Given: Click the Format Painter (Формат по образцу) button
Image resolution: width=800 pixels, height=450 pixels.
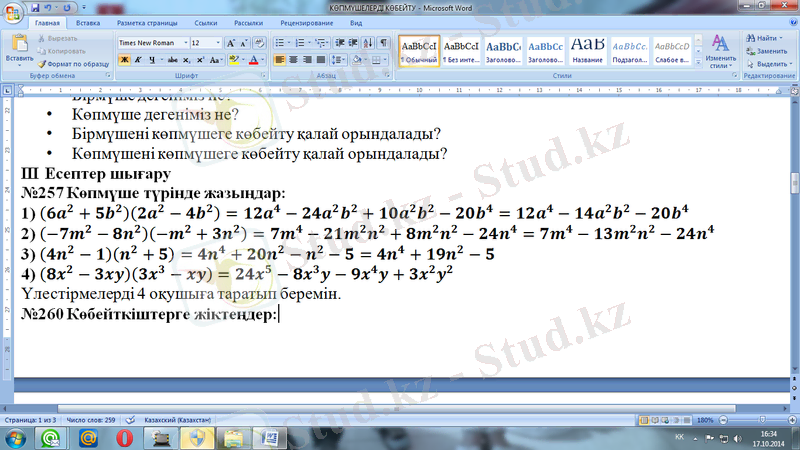Looking at the screenshot, I should click(x=76, y=62).
